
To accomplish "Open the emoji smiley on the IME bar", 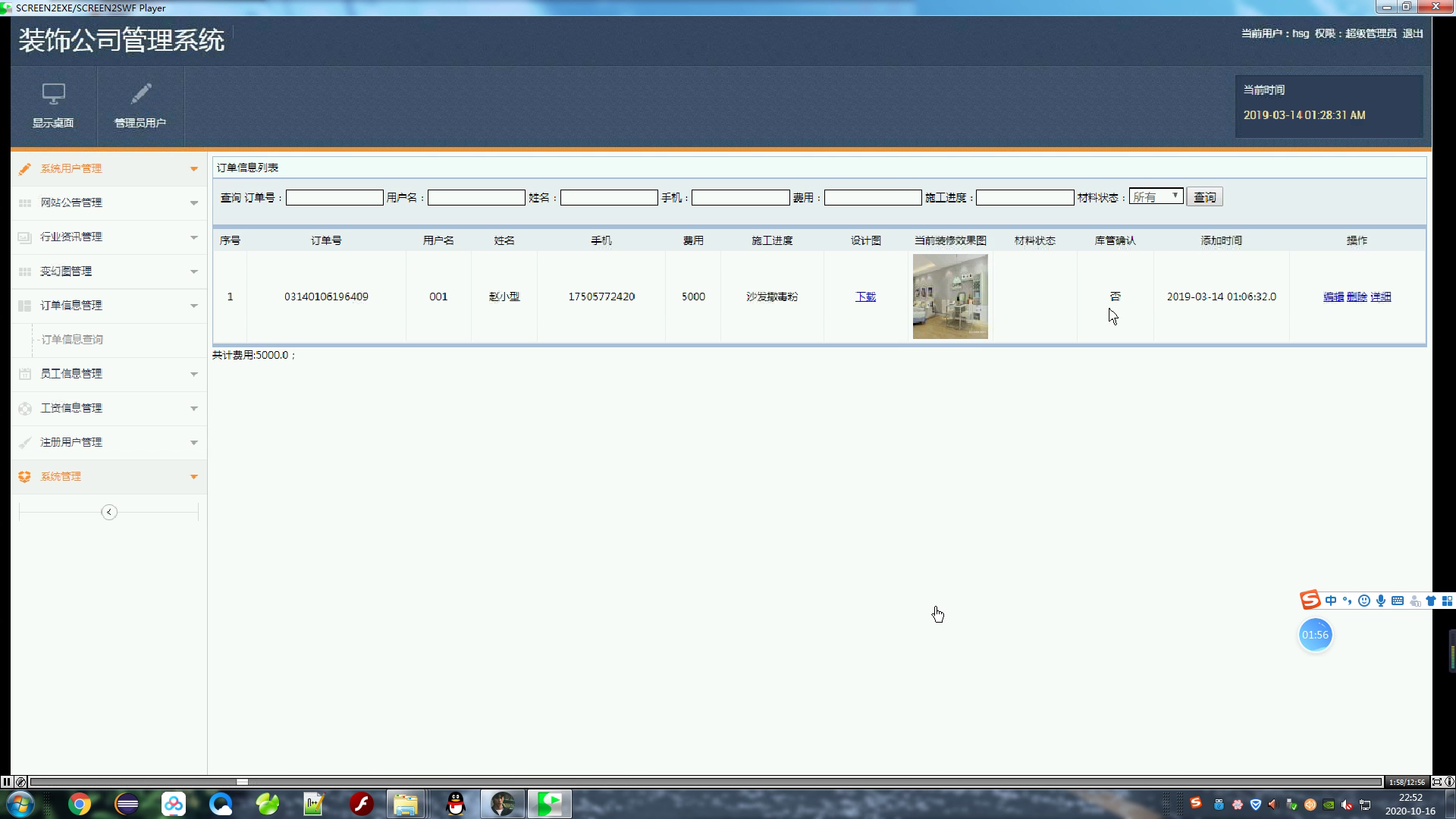I will (1364, 601).
